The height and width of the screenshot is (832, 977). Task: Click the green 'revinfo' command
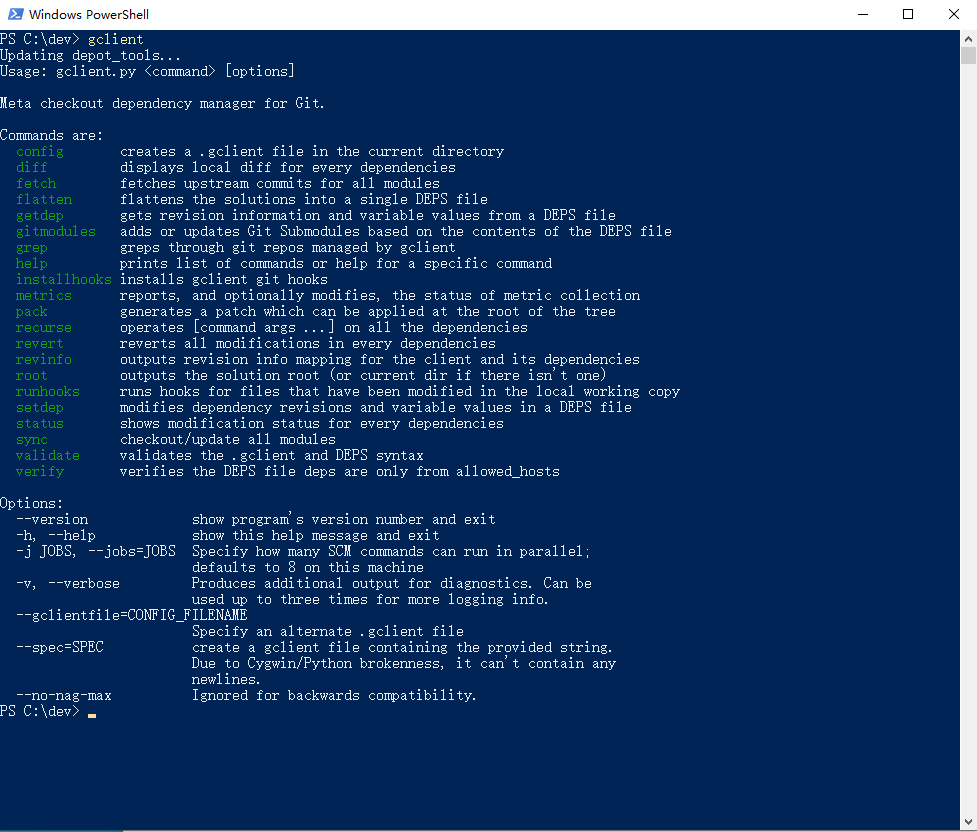(44, 360)
